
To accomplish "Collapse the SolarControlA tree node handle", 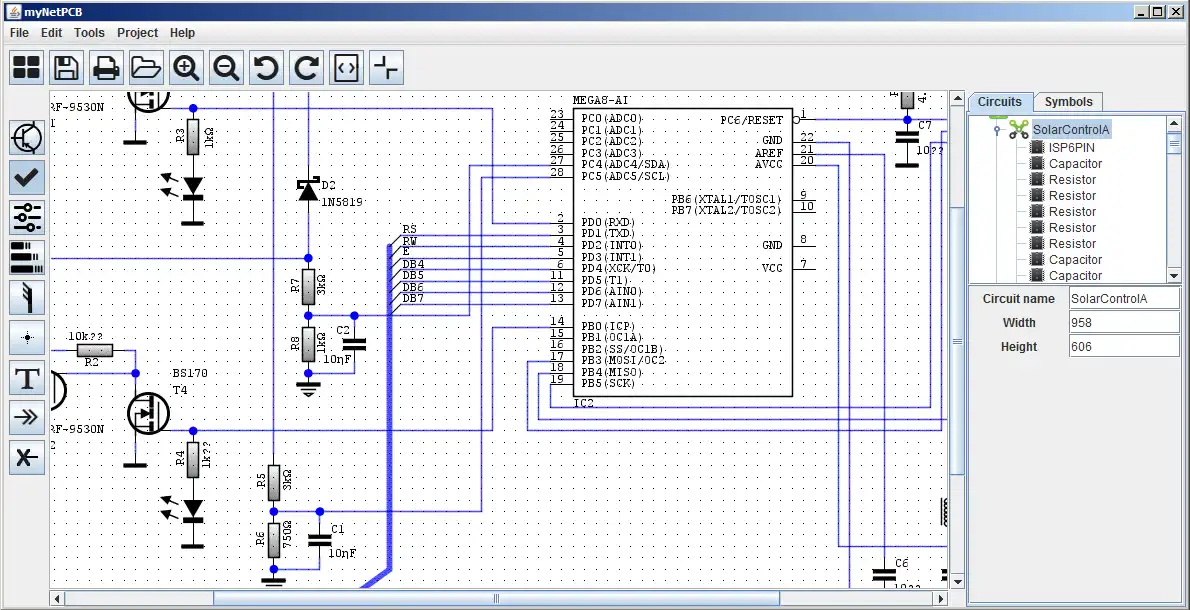I will pyautogui.click(x=997, y=130).
